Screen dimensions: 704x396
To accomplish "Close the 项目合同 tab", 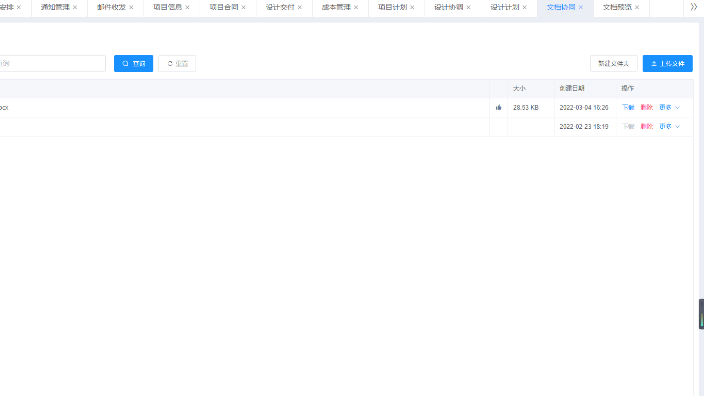I will click(x=243, y=7).
